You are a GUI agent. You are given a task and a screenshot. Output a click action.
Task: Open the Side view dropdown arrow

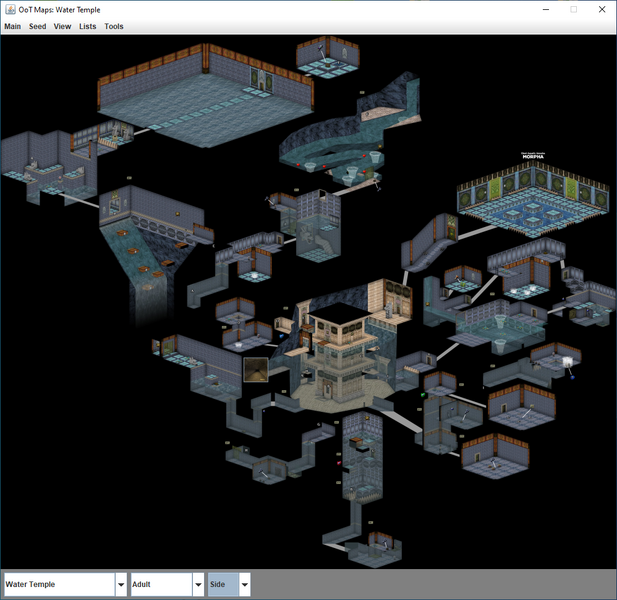pyautogui.click(x=244, y=584)
